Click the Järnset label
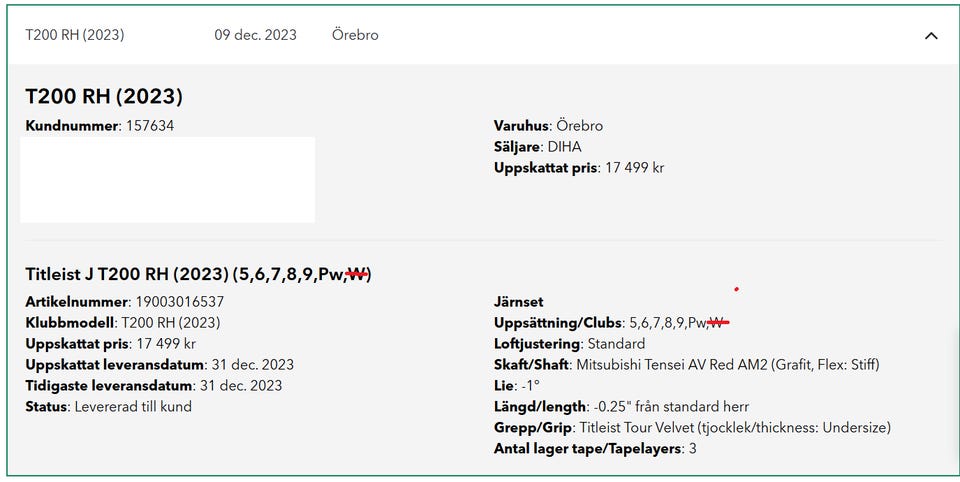Screen dimensions: 960x482 click(x=519, y=302)
